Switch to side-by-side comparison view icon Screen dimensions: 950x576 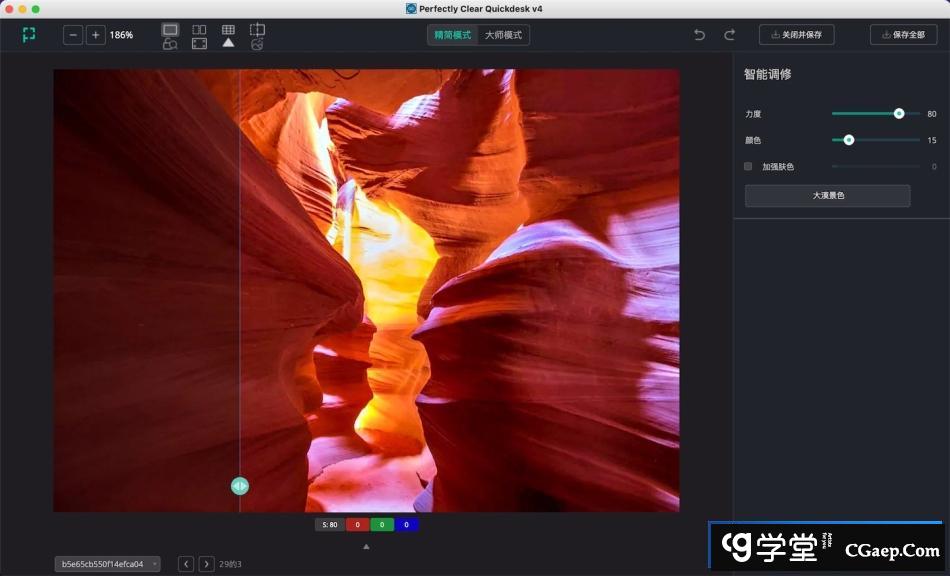point(199,30)
